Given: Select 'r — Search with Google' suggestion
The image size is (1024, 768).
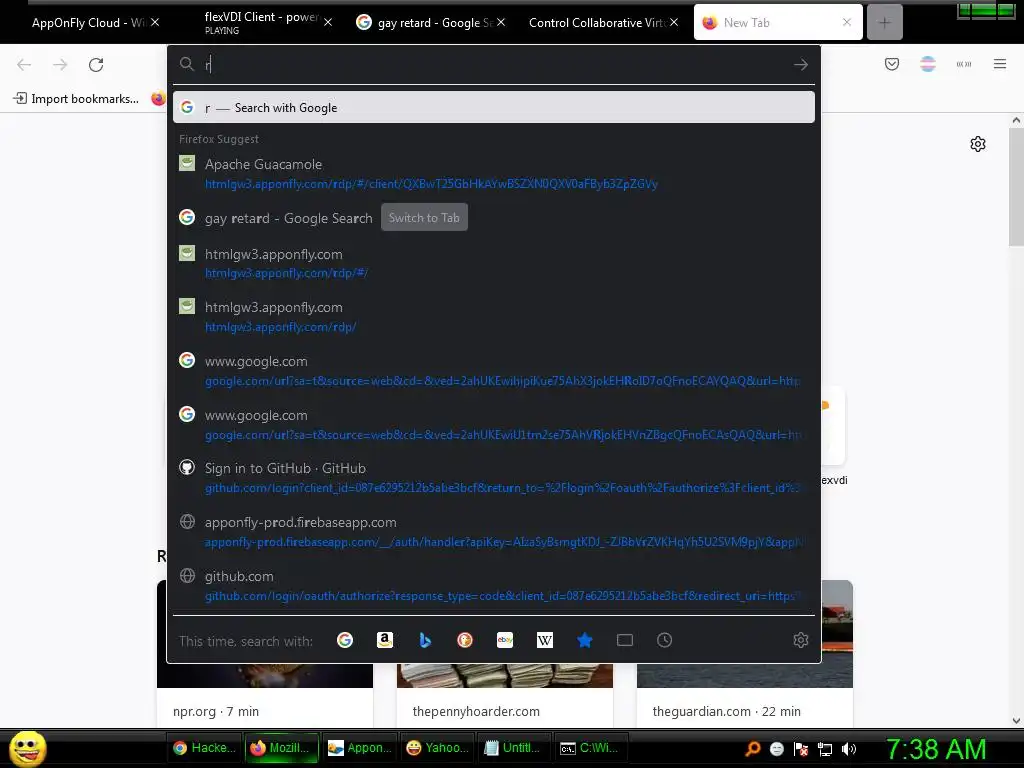Looking at the screenshot, I should [x=494, y=107].
